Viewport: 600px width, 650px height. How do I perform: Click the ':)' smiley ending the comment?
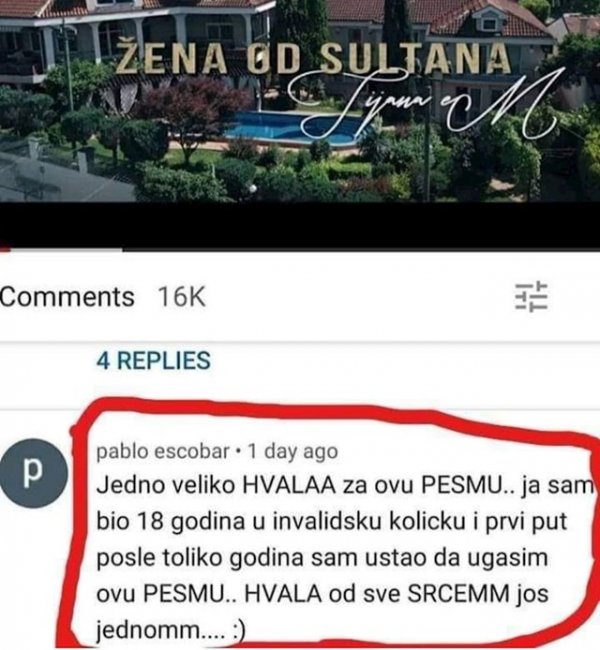pyautogui.click(x=239, y=631)
